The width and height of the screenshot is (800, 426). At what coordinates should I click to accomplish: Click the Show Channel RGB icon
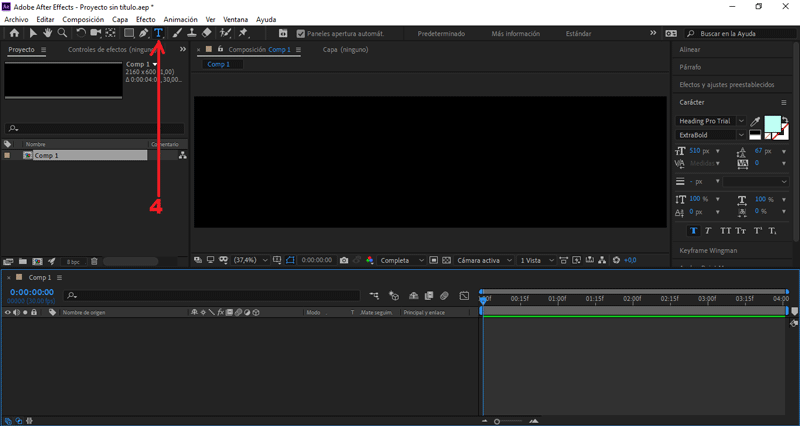tap(370, 260)
